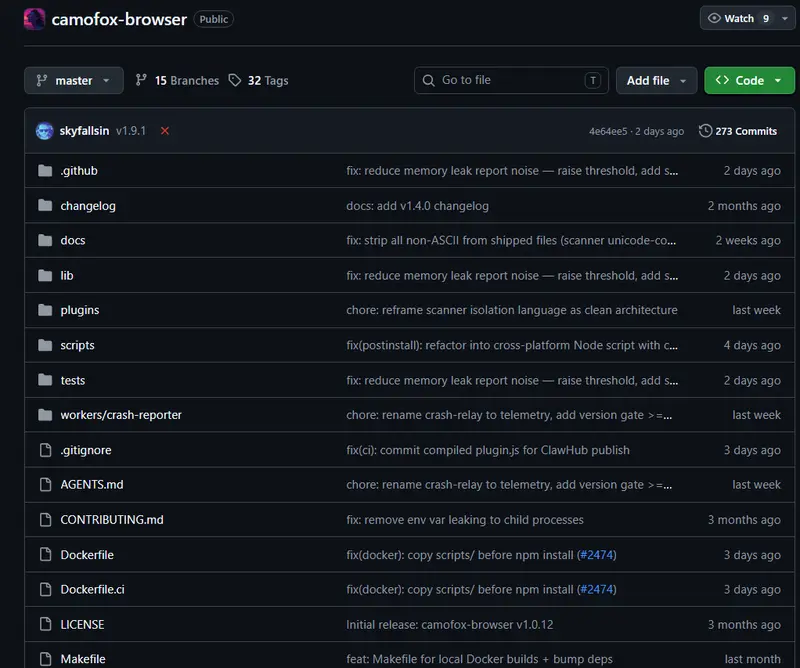Click the Watch button
The image size is (800, 668).
(x=738, y=18)
